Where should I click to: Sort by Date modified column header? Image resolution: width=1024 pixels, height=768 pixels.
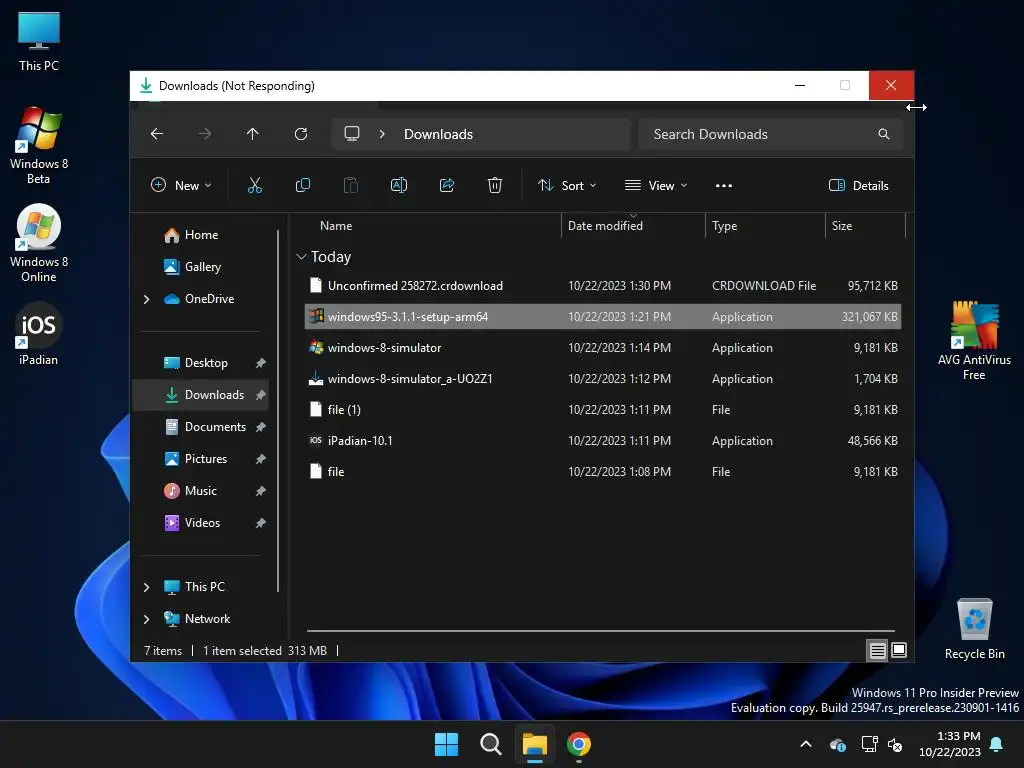pyautogui.click(x=605, y=226)
